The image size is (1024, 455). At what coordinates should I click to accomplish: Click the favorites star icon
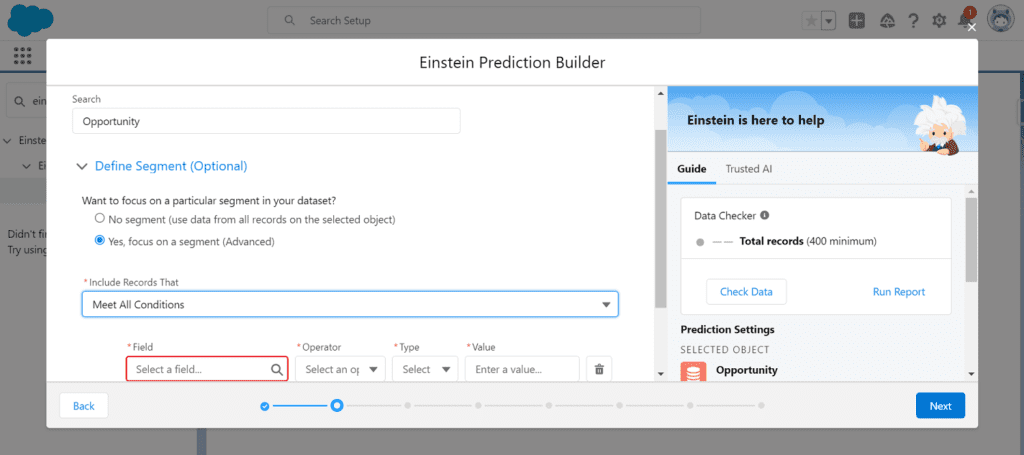[x=810, y=21]
